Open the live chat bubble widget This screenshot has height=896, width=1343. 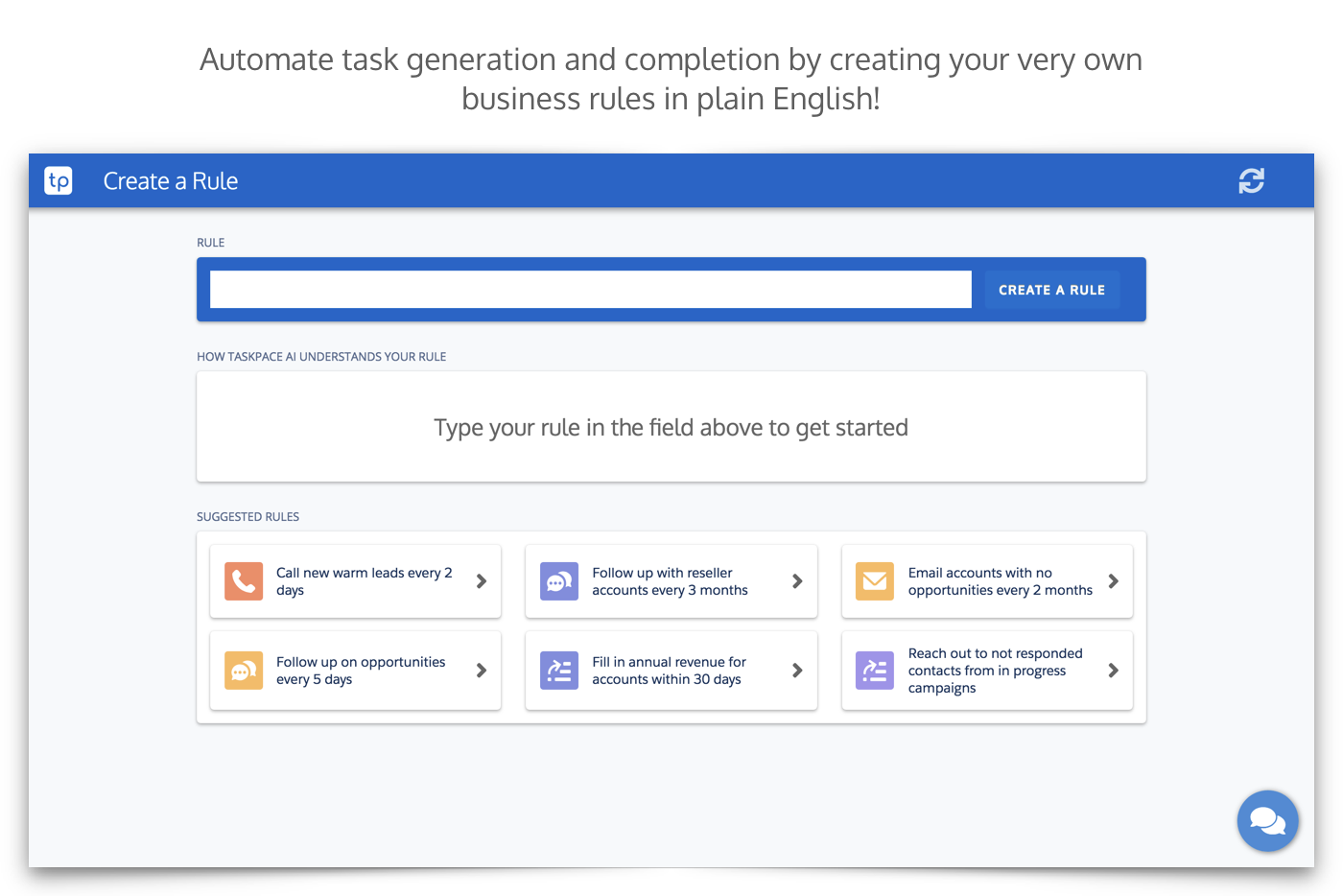tap(1267, 821)
